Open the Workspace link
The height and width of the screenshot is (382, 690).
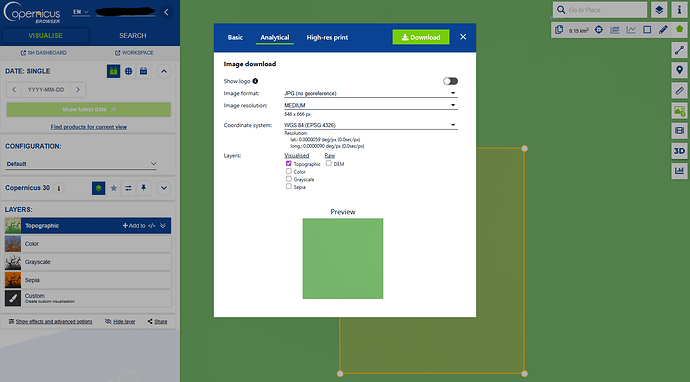click(134, 53)
